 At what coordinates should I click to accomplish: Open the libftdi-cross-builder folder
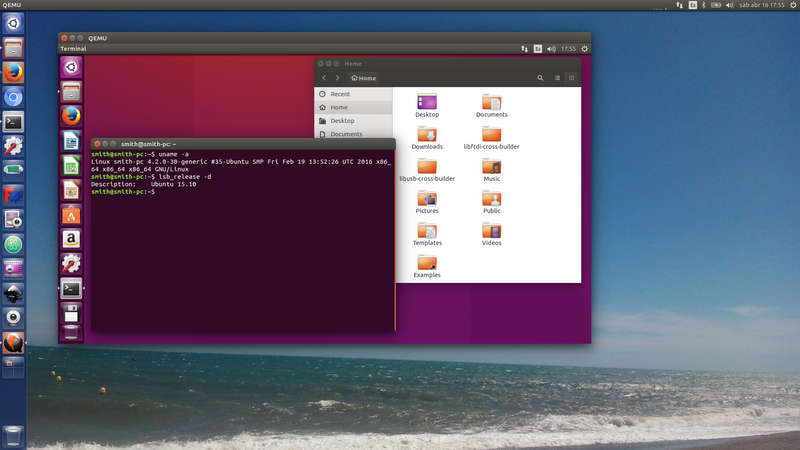[x=491, y=134]
